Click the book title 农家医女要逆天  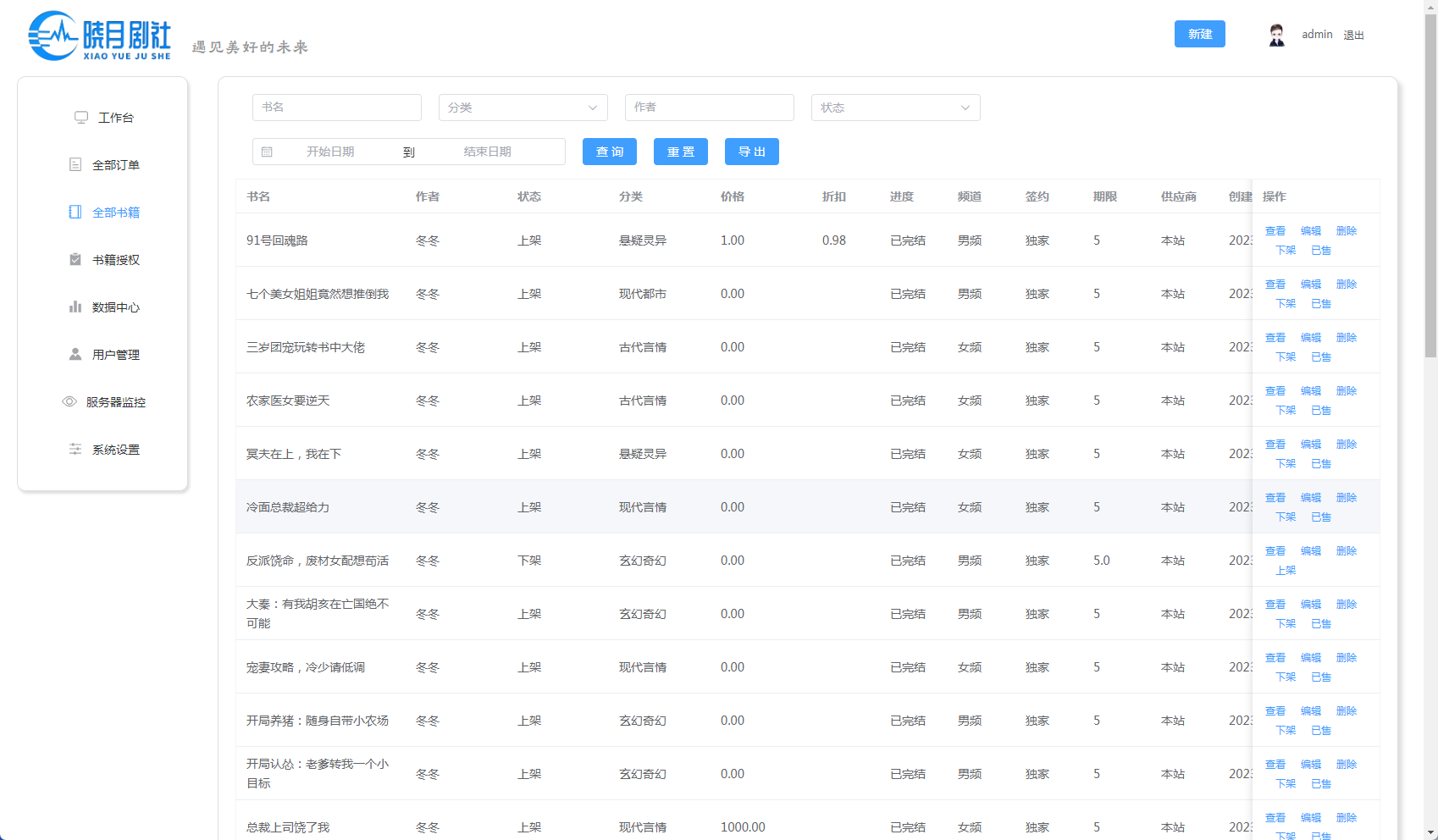point(288,401)
